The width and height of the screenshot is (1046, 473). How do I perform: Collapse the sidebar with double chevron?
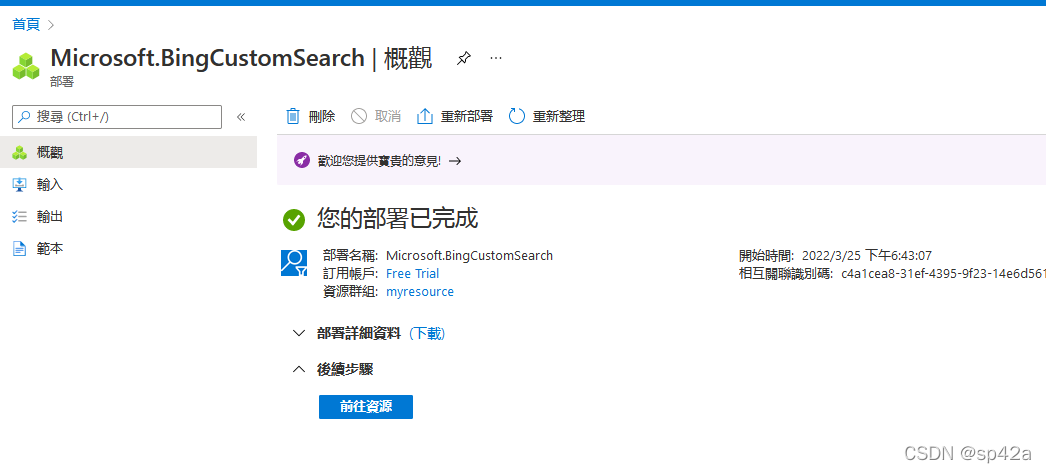click(241, 117)
